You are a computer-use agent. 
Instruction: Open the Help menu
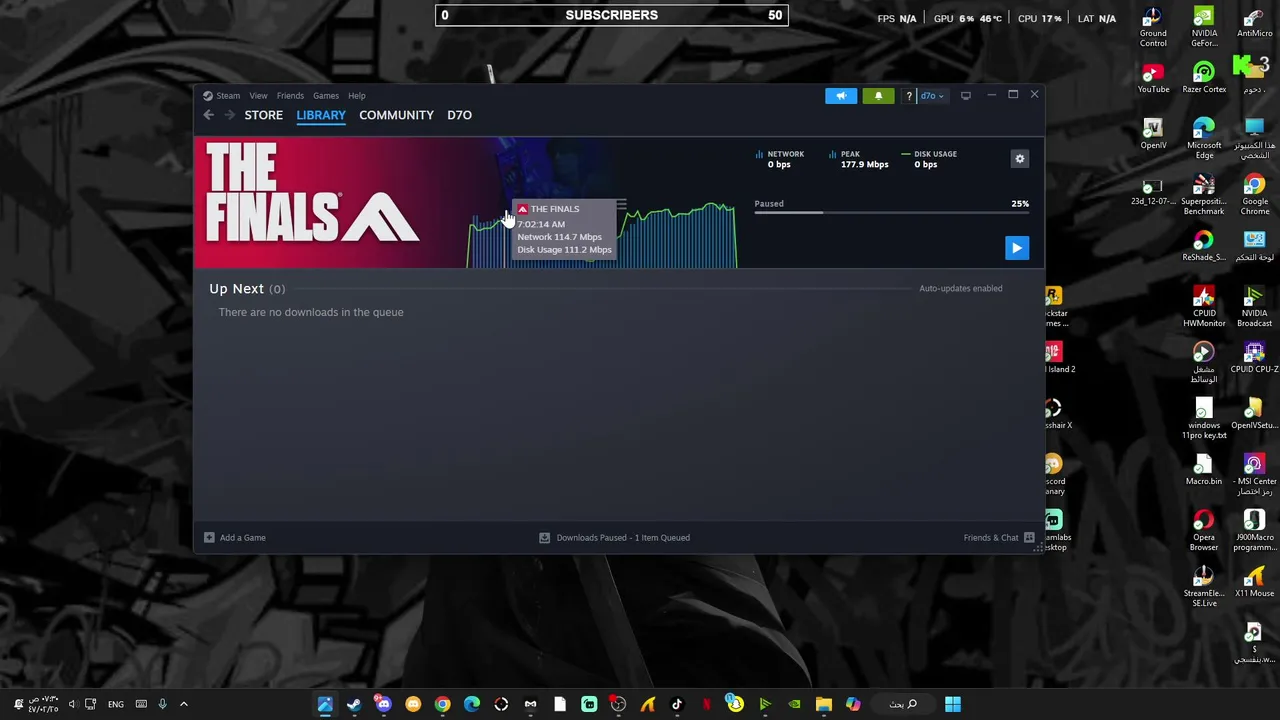(x=357, y=96)
